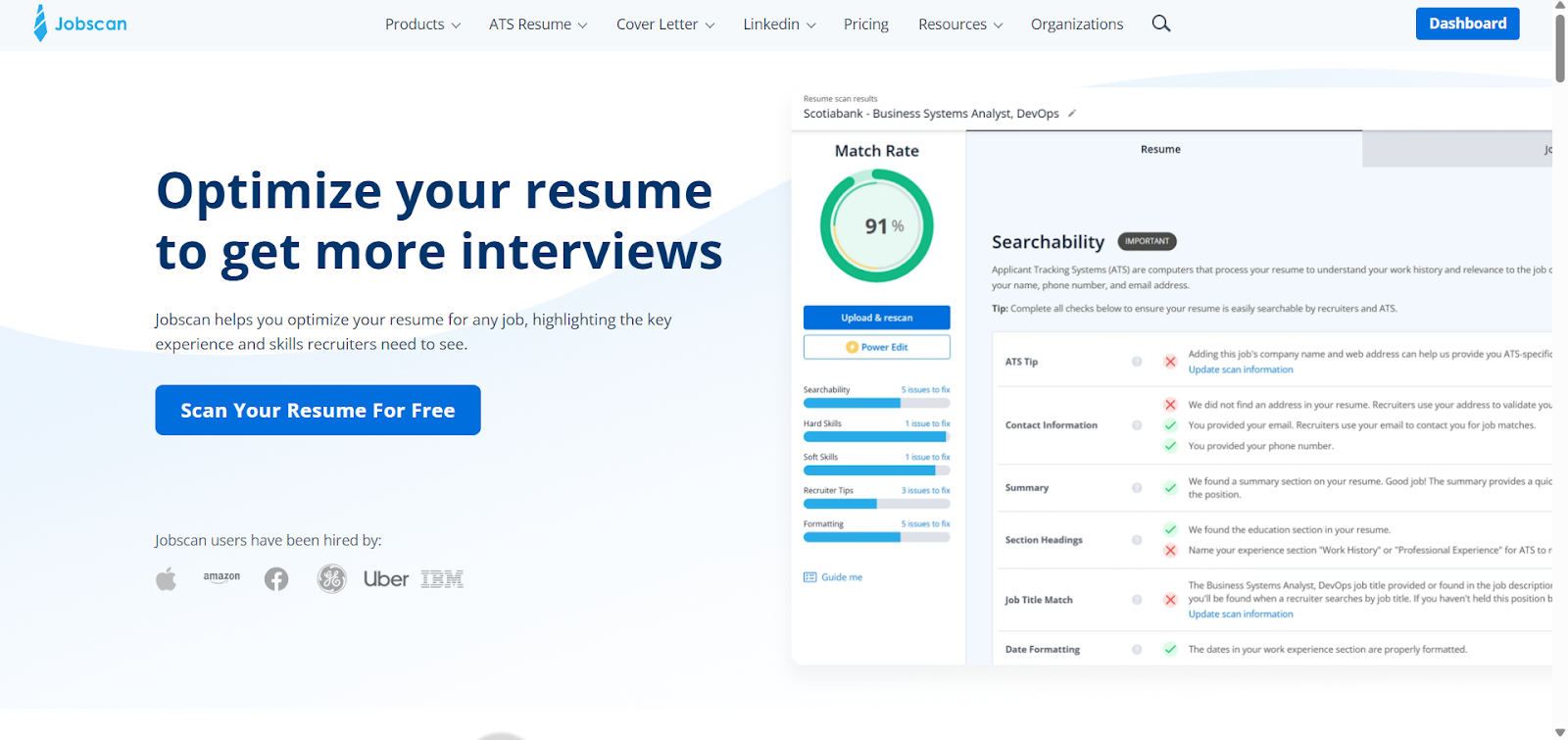The width and height of the screenshot is (1568, 740).
Task: Click the Dashboard button
Action: click(x=1468, y=24)
